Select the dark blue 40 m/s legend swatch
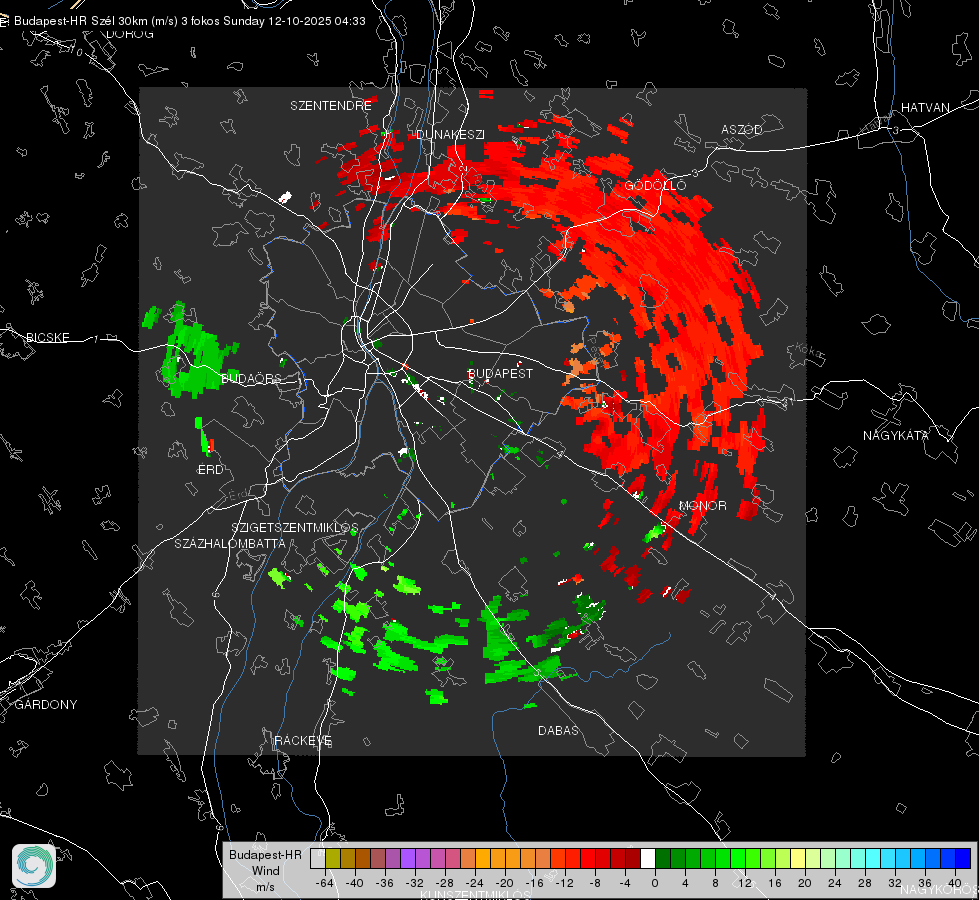 963,859
